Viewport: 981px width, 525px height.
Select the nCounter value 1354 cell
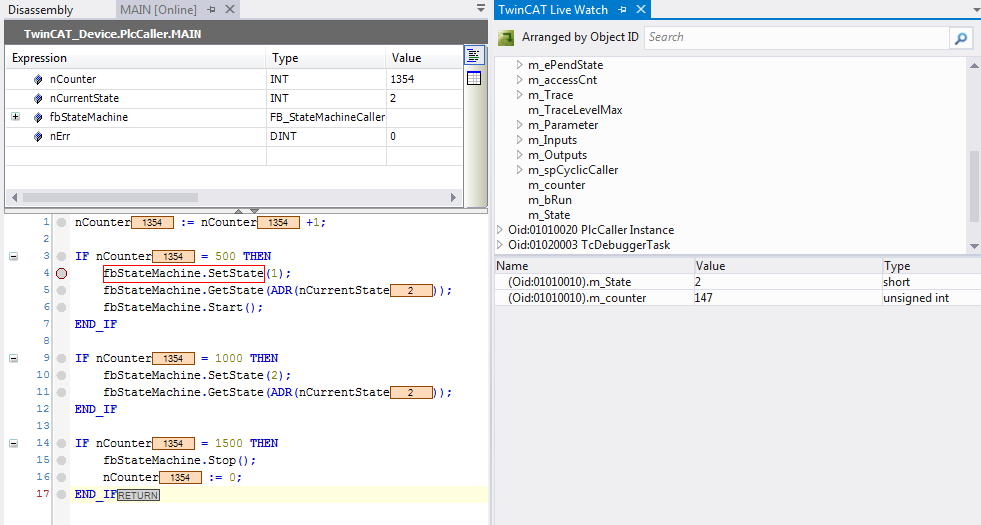[x=424, y=79]
